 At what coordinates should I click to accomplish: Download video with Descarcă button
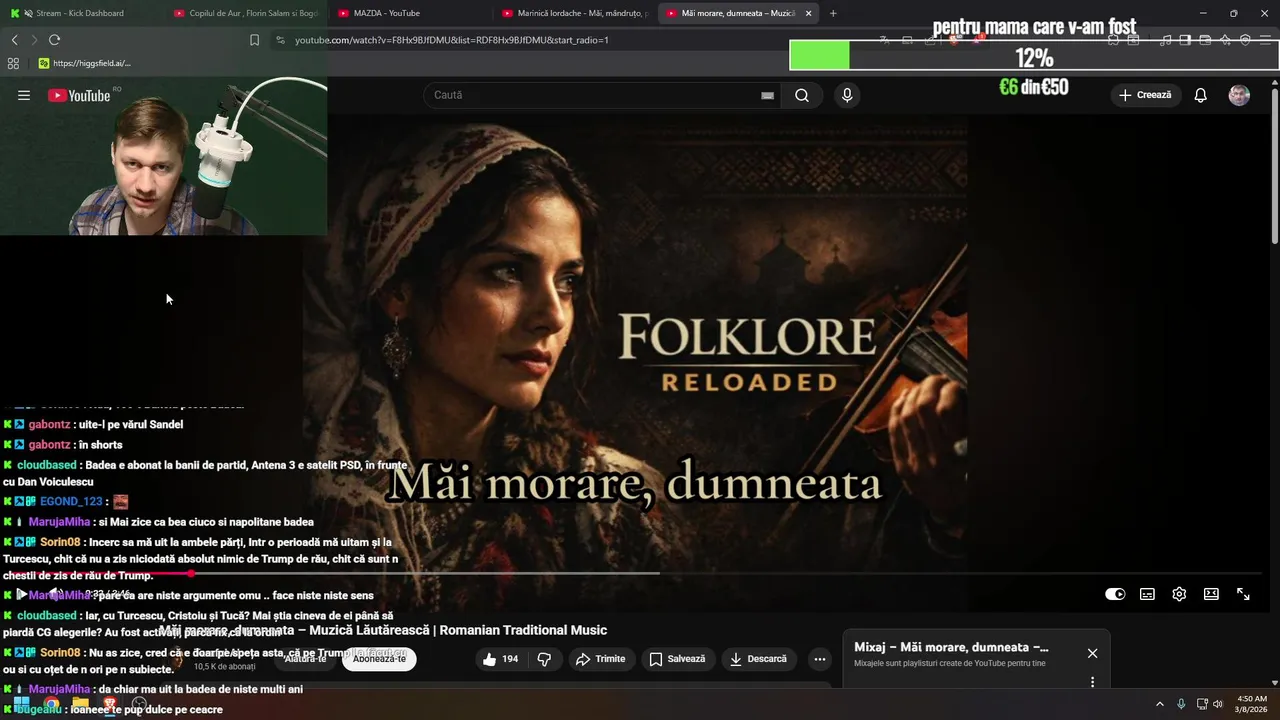click(x=758, y=659)
